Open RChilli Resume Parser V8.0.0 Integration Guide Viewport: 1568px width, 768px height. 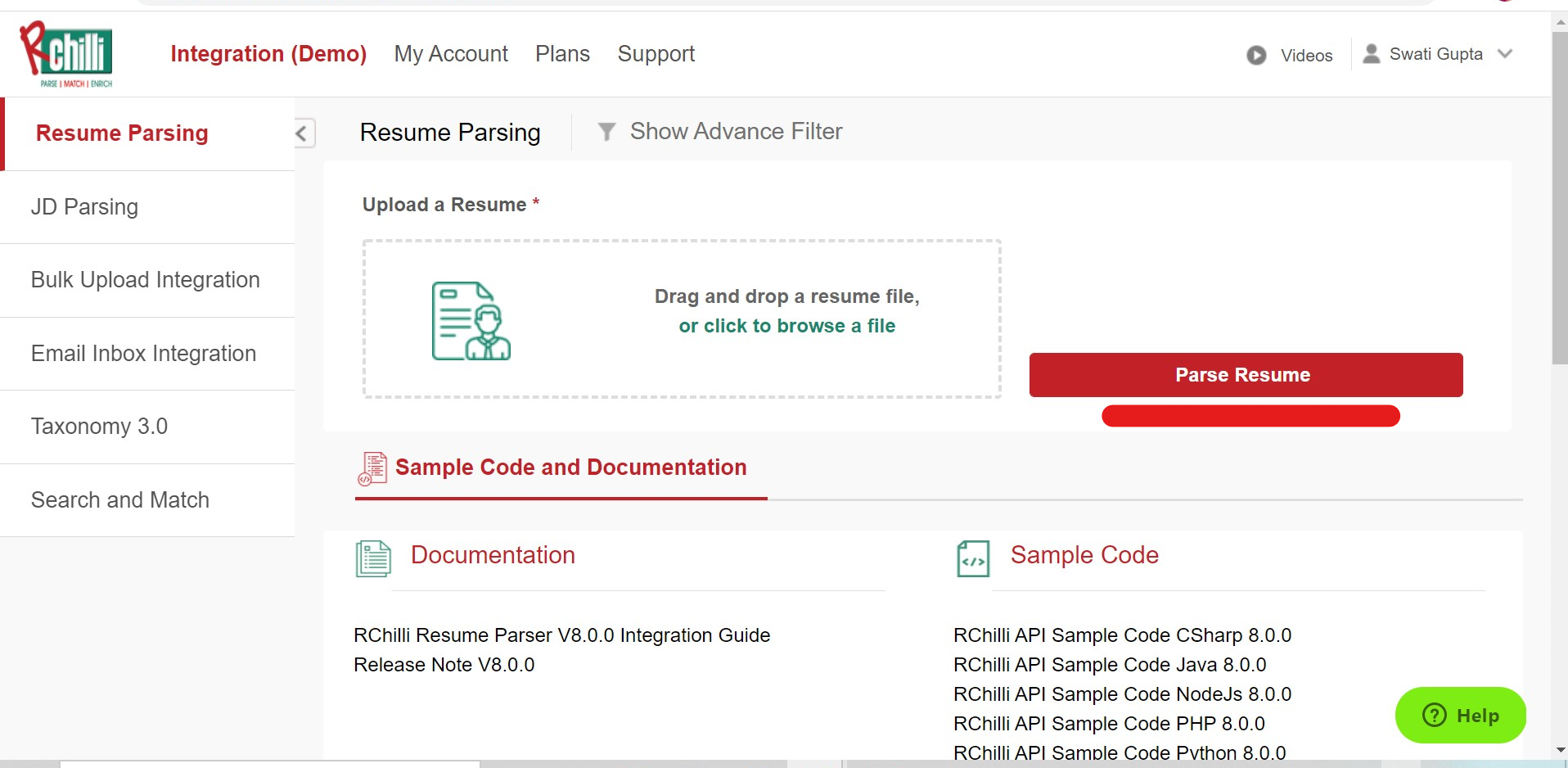[x=561, y=635]
